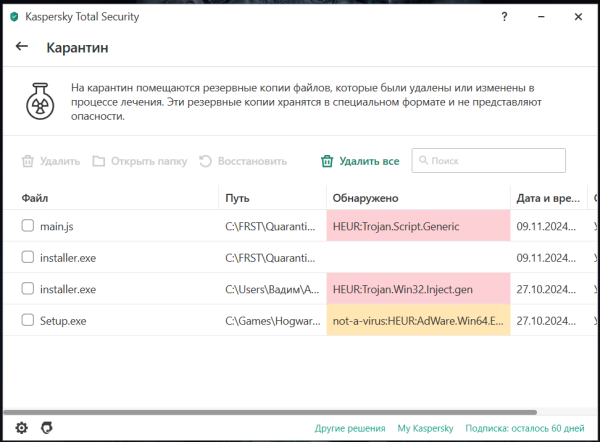Screen dimensions: 600x442
Task: Sort by the Файл column header
Action: click(35, 198)
